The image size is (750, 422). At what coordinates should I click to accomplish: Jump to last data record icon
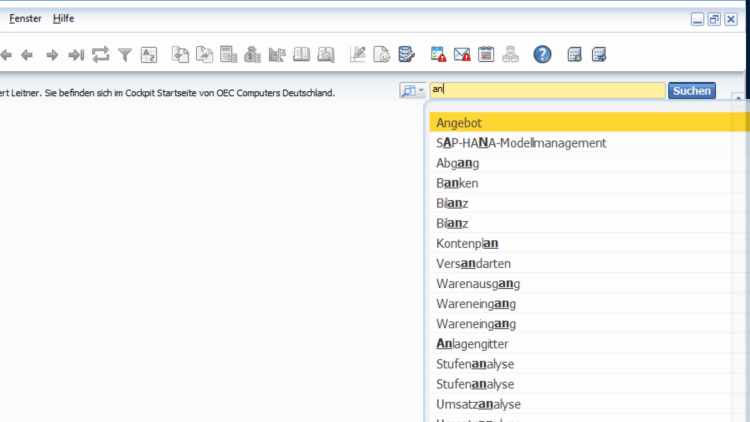pyautogui.click(x=76, y=55)
